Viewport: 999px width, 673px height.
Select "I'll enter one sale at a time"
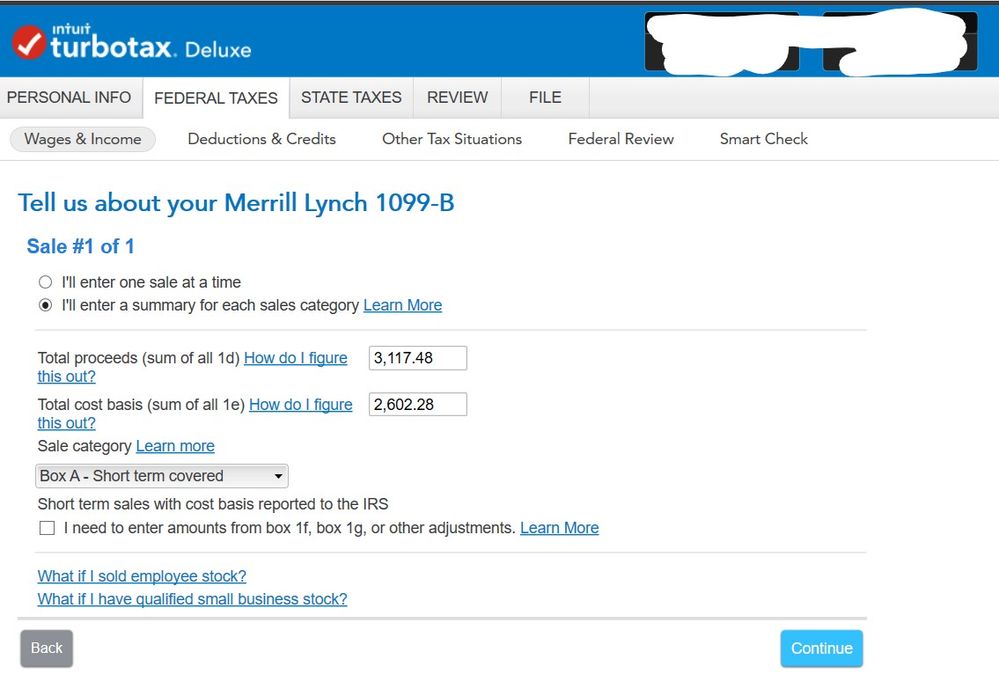(45, 282)
